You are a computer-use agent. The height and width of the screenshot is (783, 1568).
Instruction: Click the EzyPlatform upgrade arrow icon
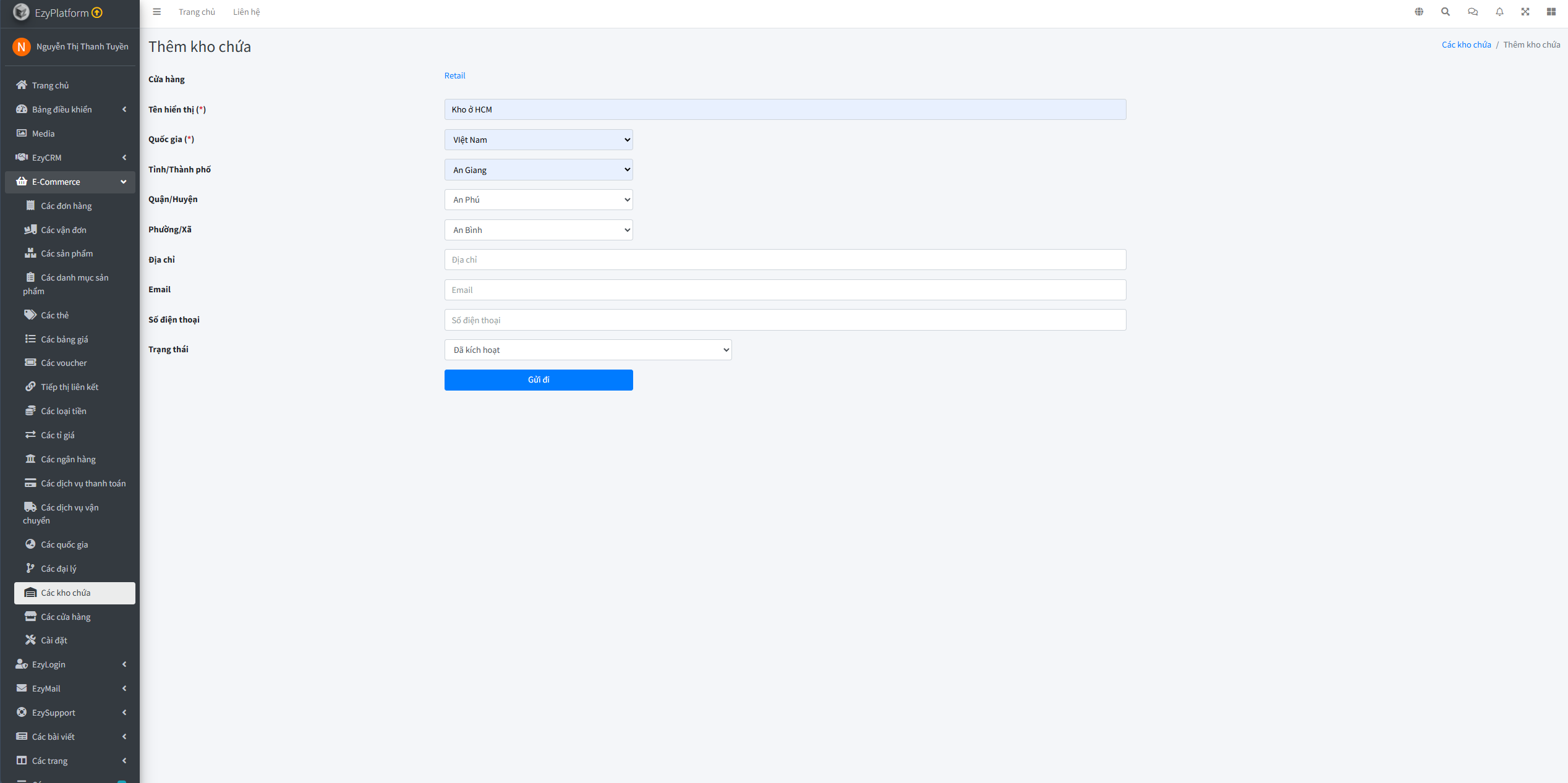pos(97,12)
